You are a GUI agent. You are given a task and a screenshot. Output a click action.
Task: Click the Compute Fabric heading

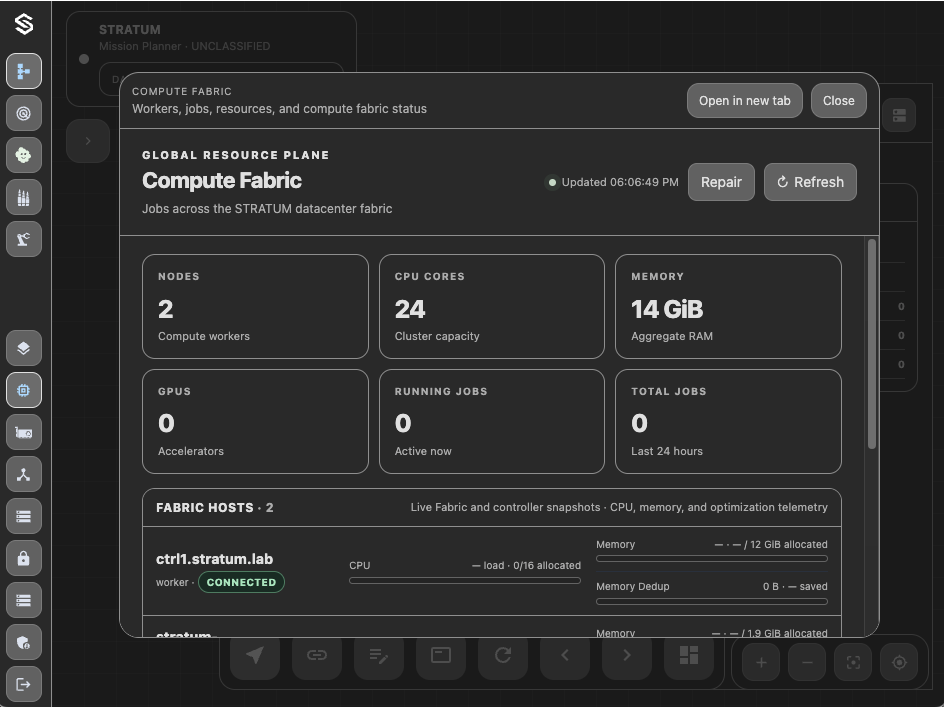coord(222,181)
